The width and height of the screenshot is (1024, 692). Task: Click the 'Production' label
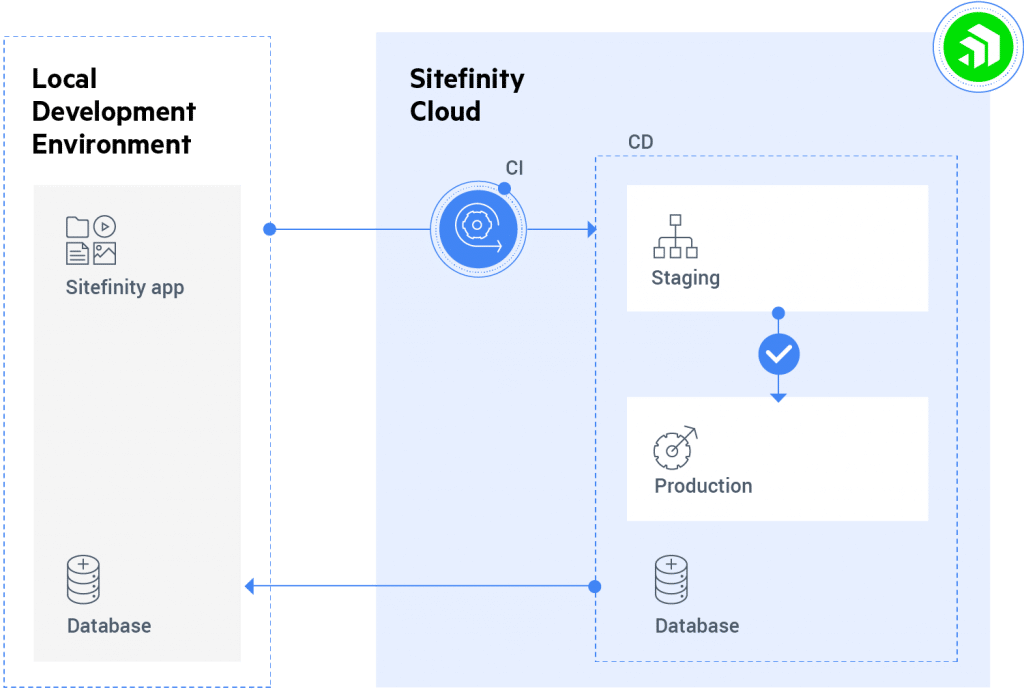tap(703, 486)
